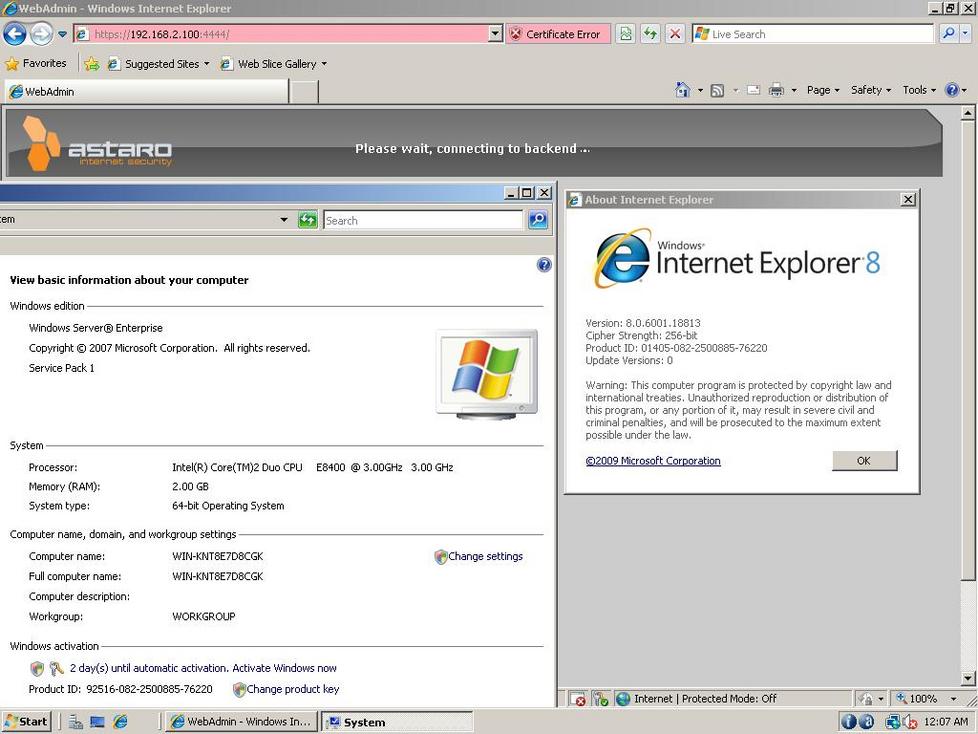978x734 pixels.
Task: Open the Safety menu
Action: pos(871,90)
